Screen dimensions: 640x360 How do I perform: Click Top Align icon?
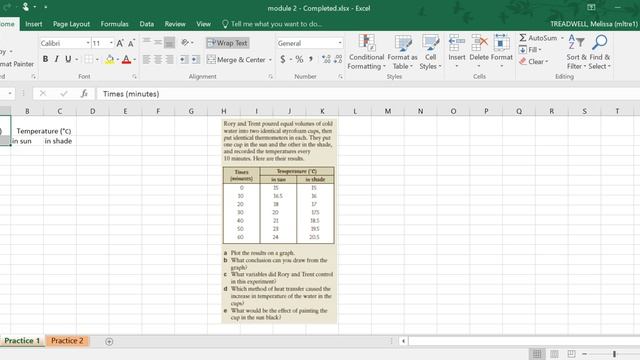[147, 42]
